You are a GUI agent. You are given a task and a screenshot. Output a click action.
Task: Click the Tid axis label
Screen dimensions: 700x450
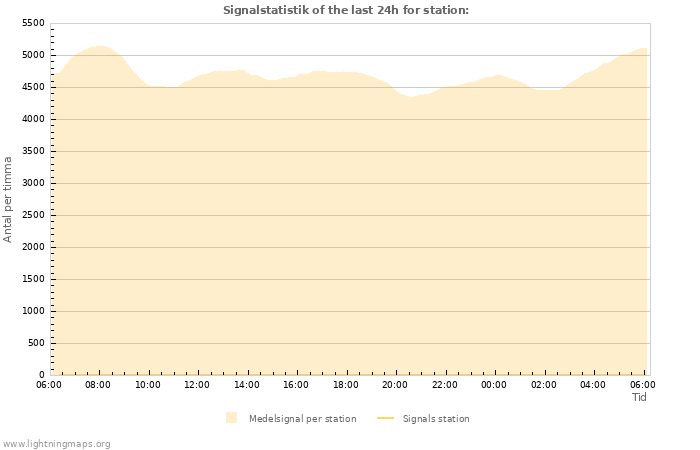click(640, 397)
